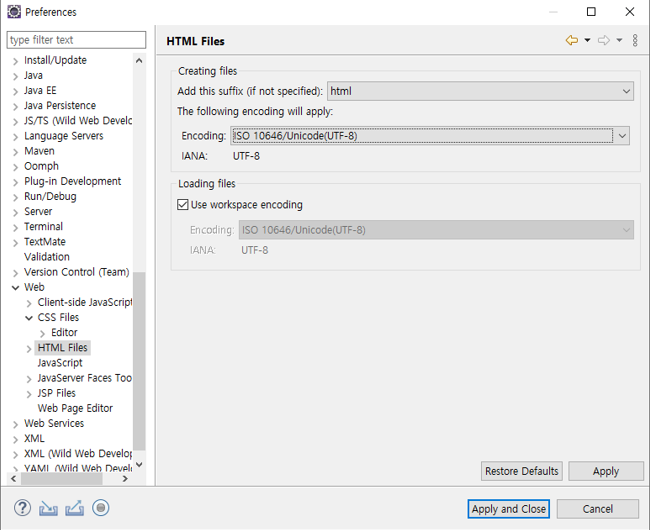This screenshot has height=530, width=650.
Task: Open the Creating files Encoding dropdown
Action: [430, 136]
